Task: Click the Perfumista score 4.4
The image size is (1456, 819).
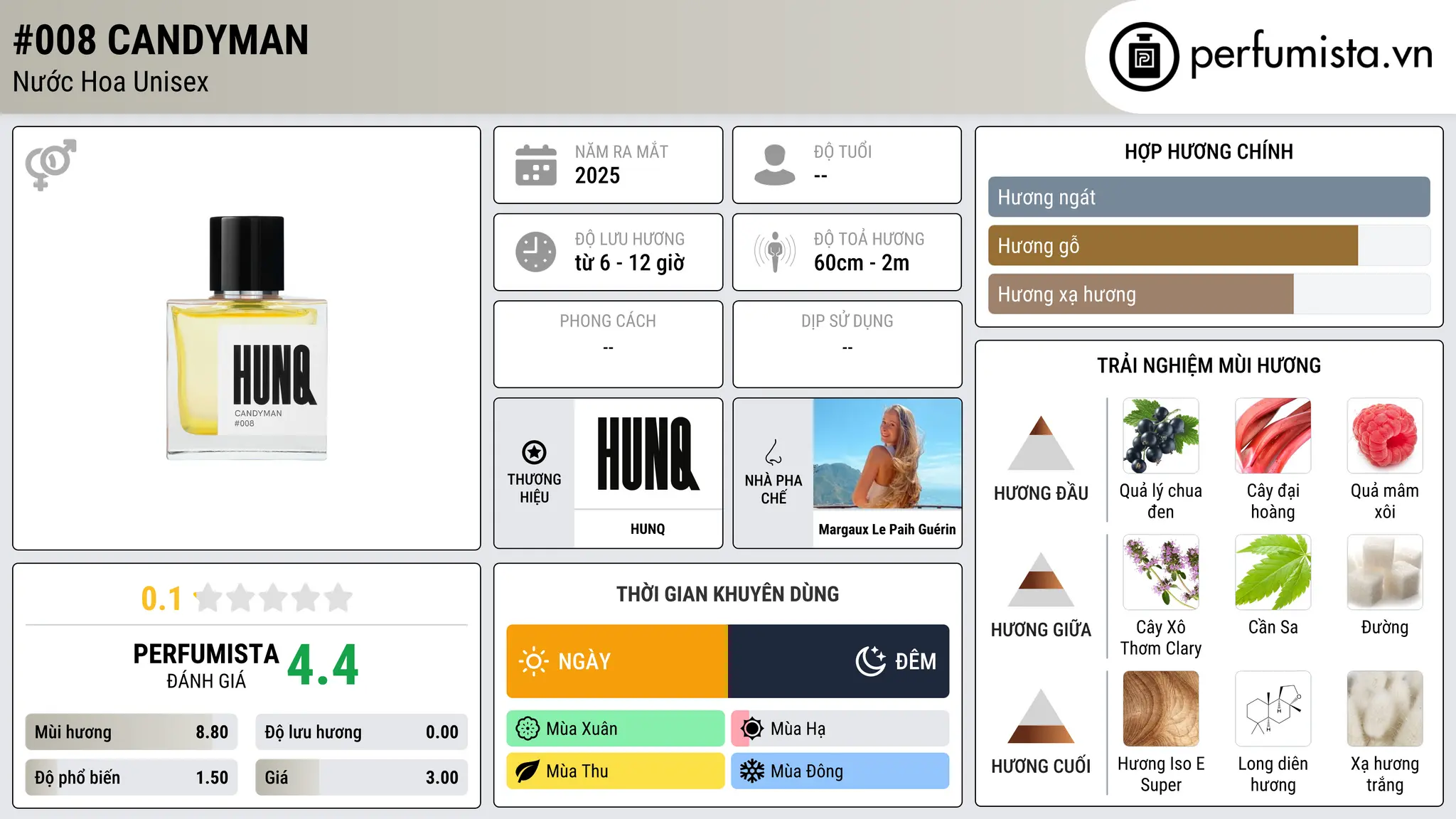Action: [323, 665]
